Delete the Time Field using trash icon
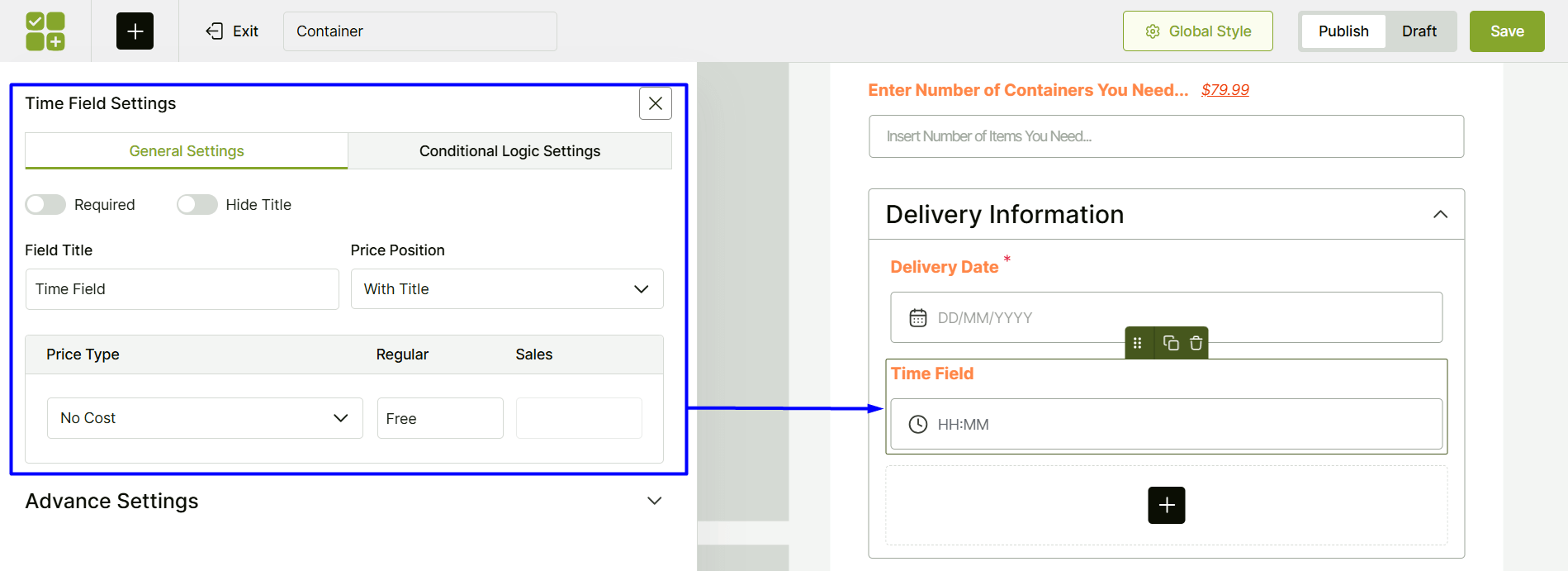This screenshot has width=1568, height=571. [1196, 343]
